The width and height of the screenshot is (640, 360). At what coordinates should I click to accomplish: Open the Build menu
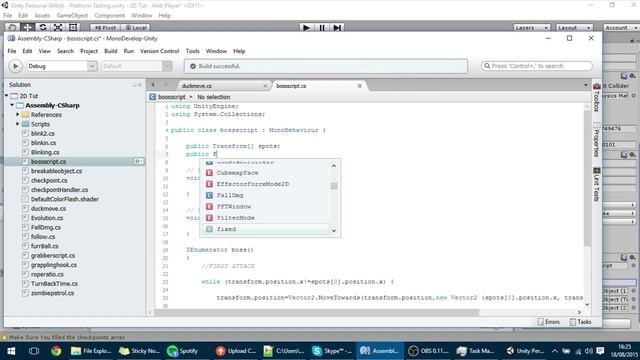coord(111,51)
